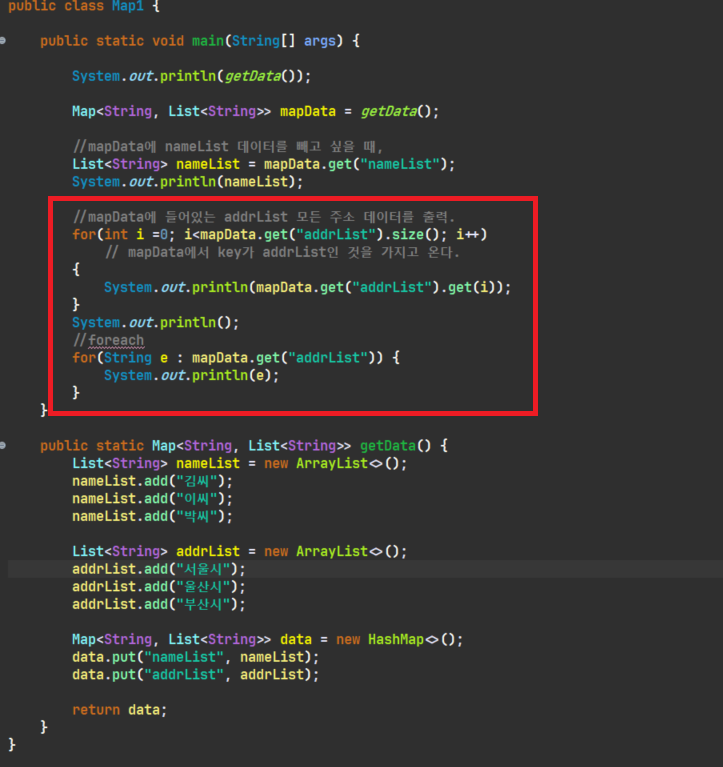The image size is (723, 767).
Task: Click the line "System.out.println(nameList);"
Action: 187,181
